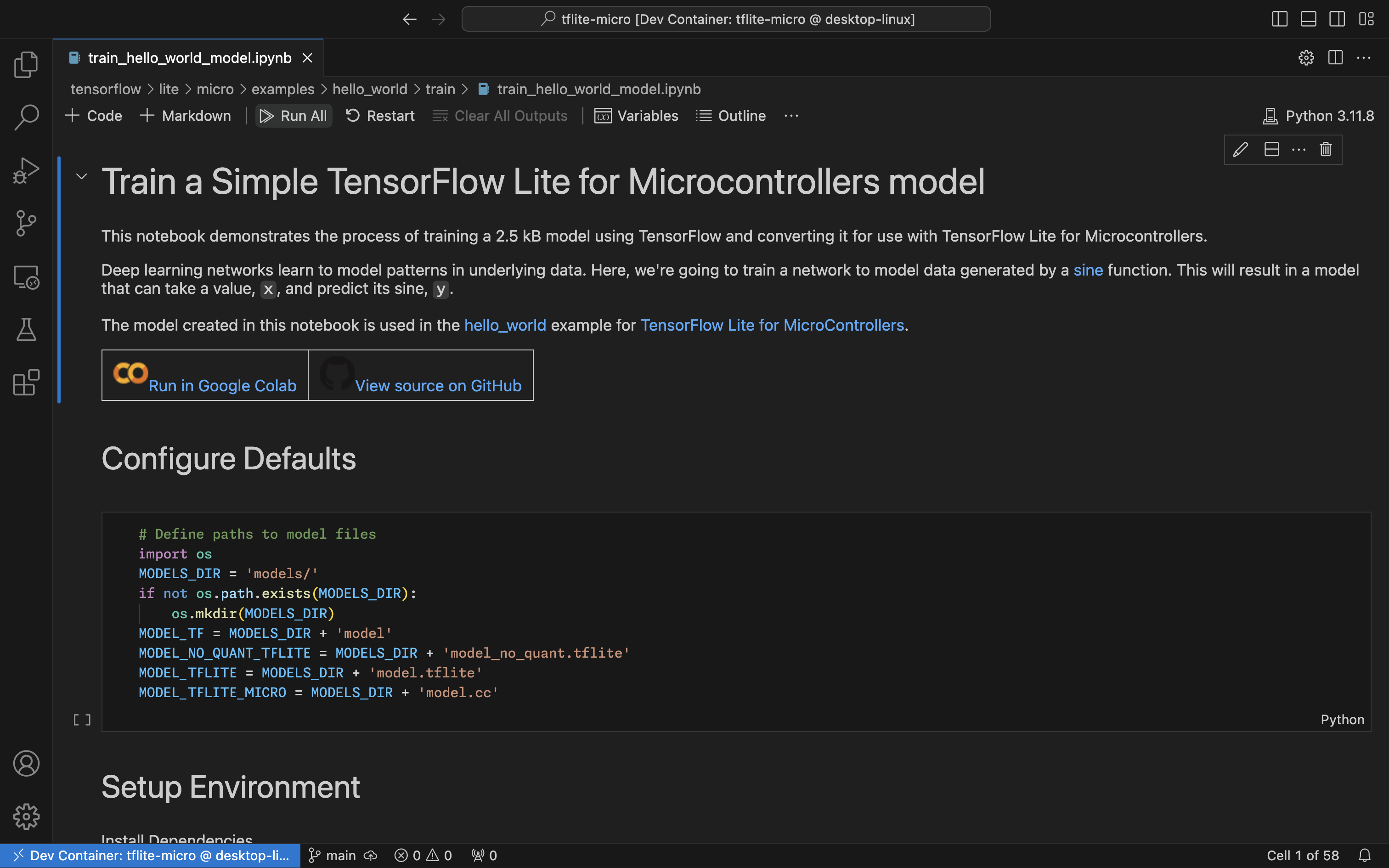
Task: Open the command center search box
Action: (726, 19)
